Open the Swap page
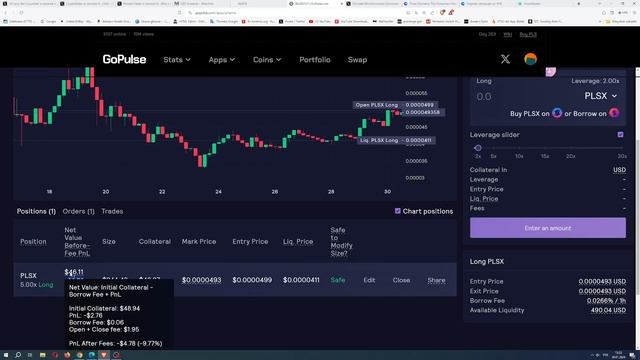The width and height of the screenshot is (640, 360). [357, 60]
